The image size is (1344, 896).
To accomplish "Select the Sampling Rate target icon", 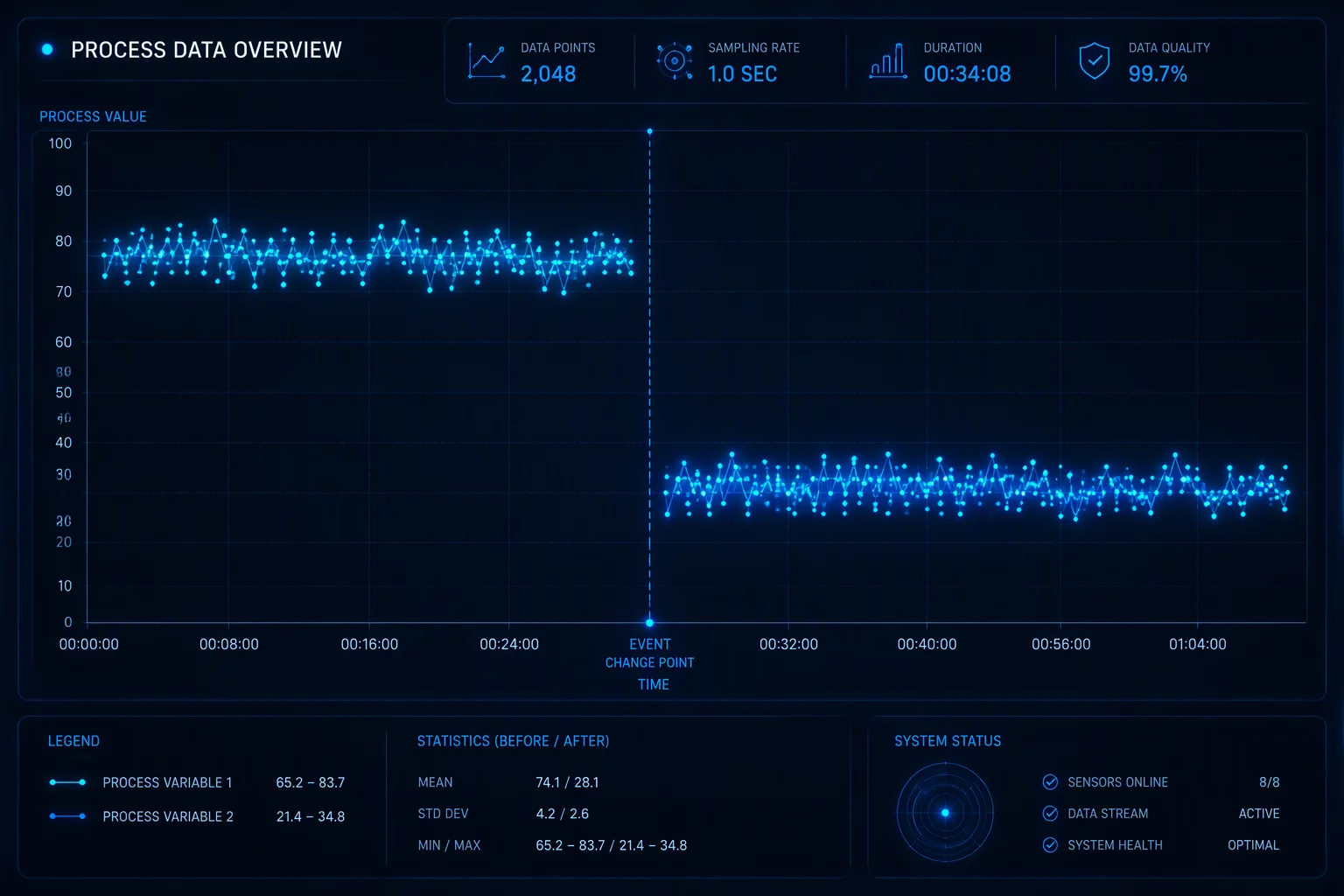I will [x=674, y=61].
